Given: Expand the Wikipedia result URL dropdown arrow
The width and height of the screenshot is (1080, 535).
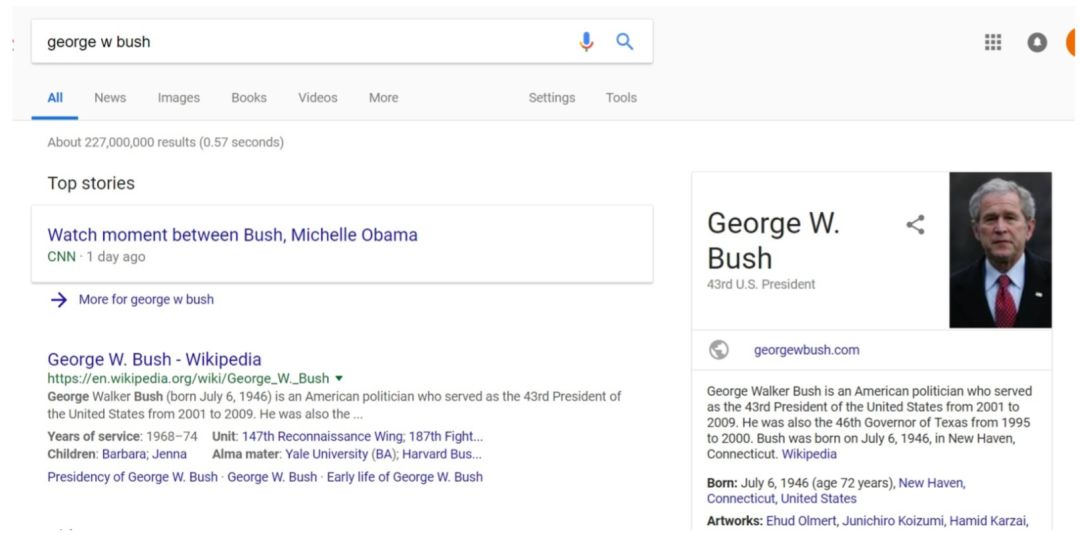Looking at the screenshot, I should point(339,378).
